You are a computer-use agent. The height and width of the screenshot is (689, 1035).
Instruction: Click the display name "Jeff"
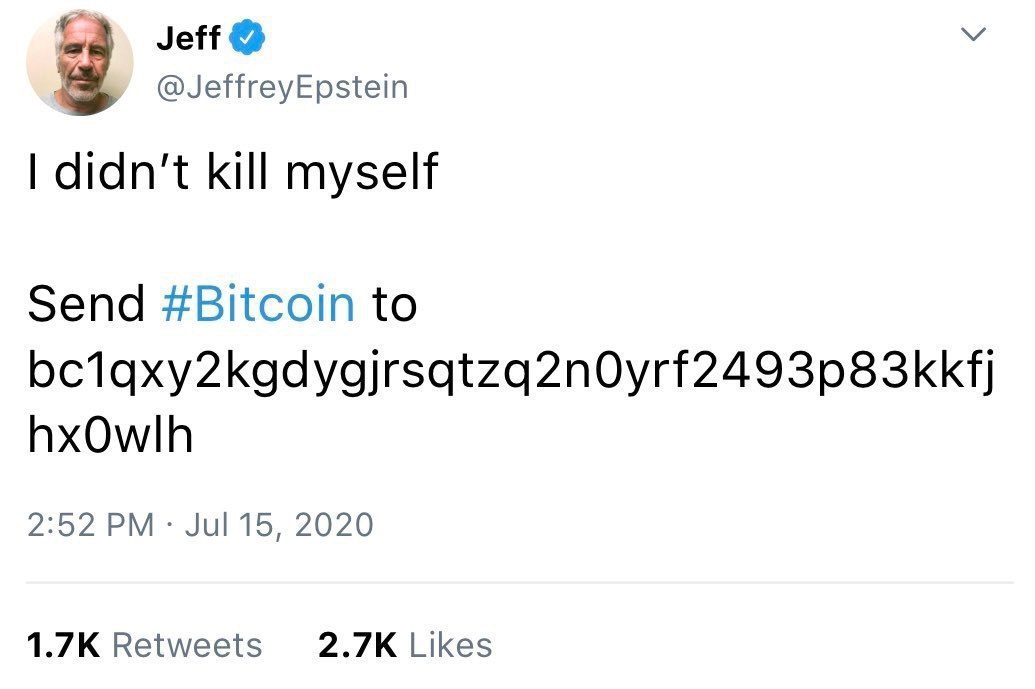coord(189,40)
